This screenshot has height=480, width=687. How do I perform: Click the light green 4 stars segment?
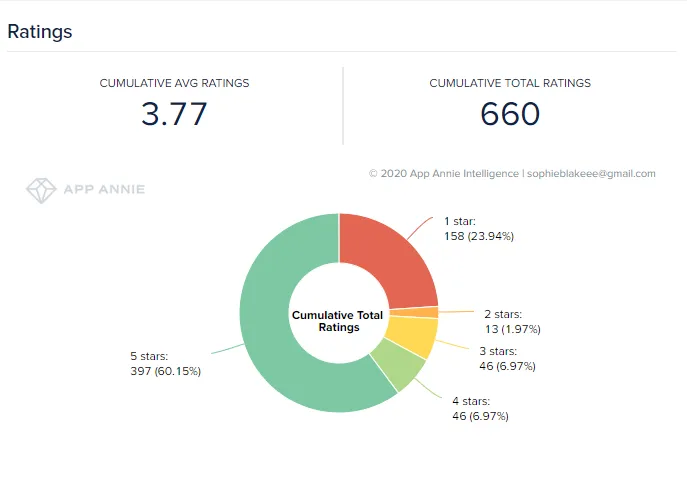coord(397,363)
